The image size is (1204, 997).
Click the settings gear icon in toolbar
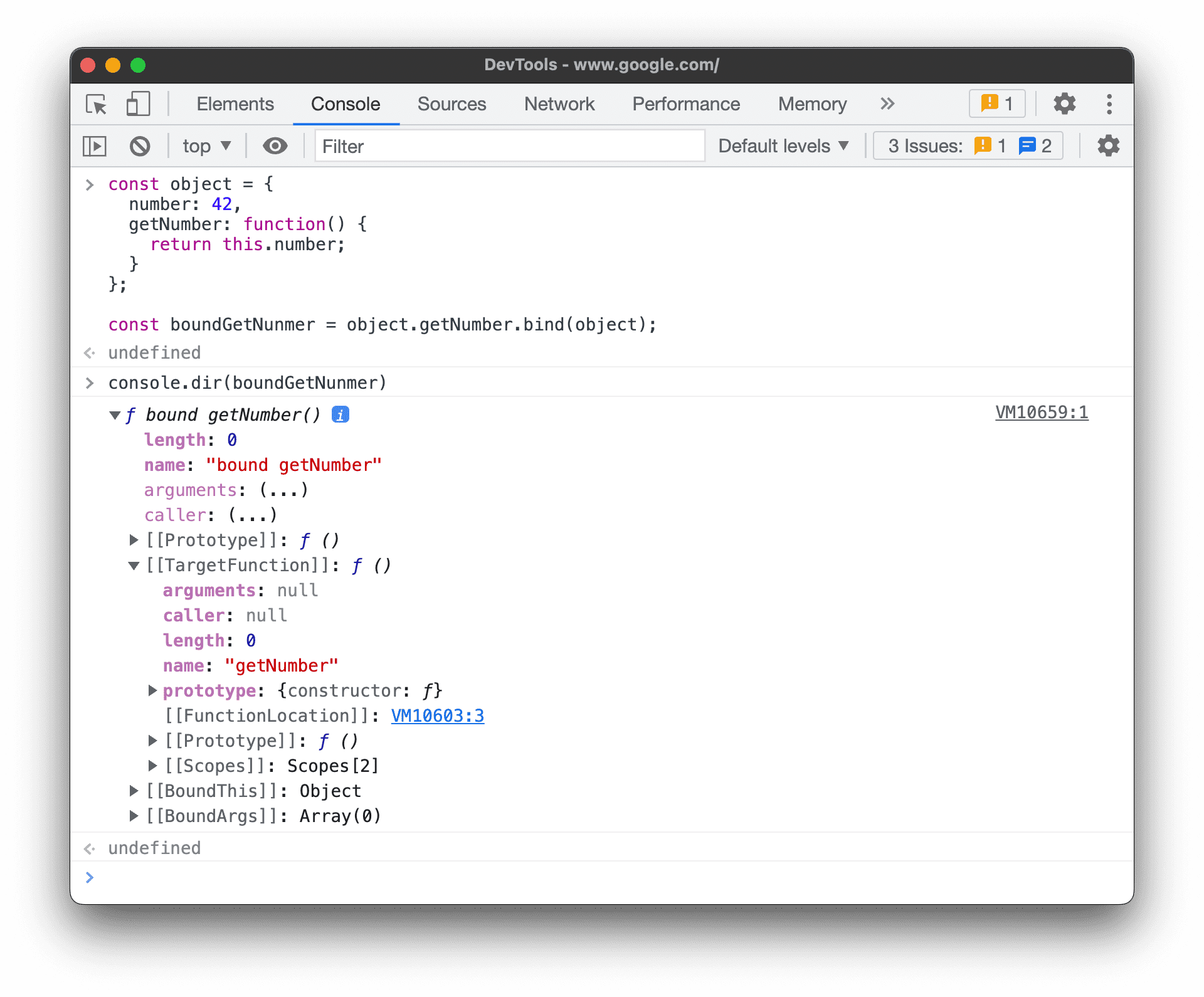tap(1064, 103)
